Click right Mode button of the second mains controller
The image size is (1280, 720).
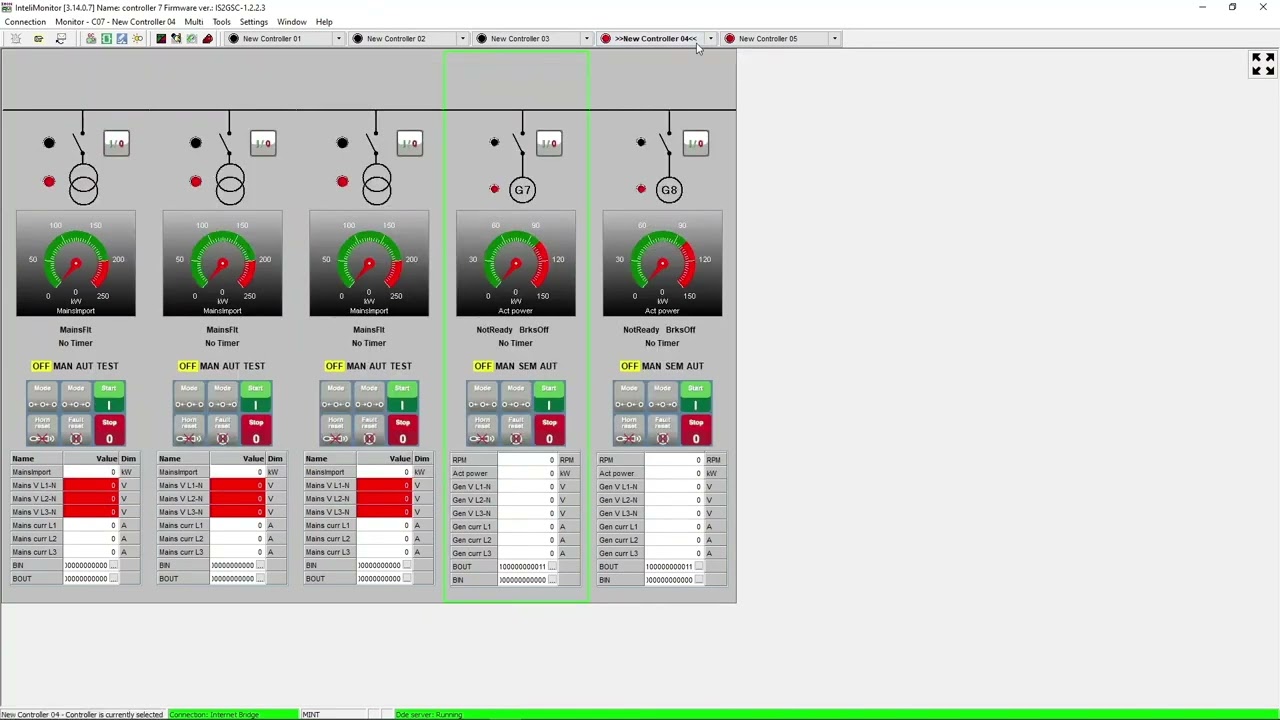222,397
